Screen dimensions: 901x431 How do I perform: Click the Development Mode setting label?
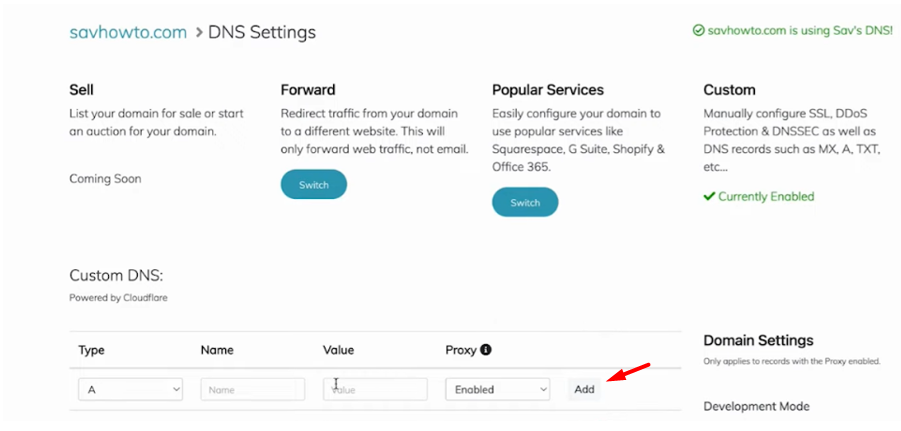click(756, 406)
